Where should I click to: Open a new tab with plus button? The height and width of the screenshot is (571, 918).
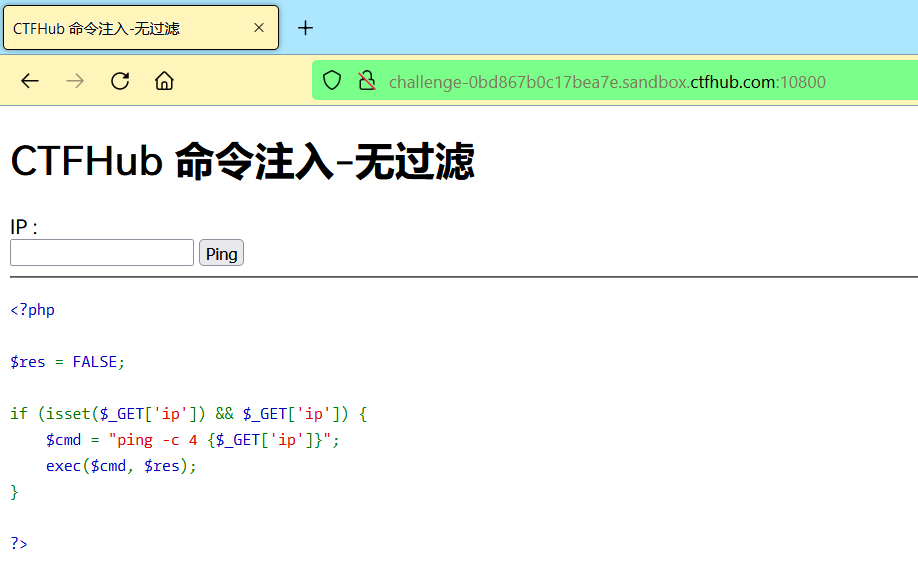click(x=305, y=28)
